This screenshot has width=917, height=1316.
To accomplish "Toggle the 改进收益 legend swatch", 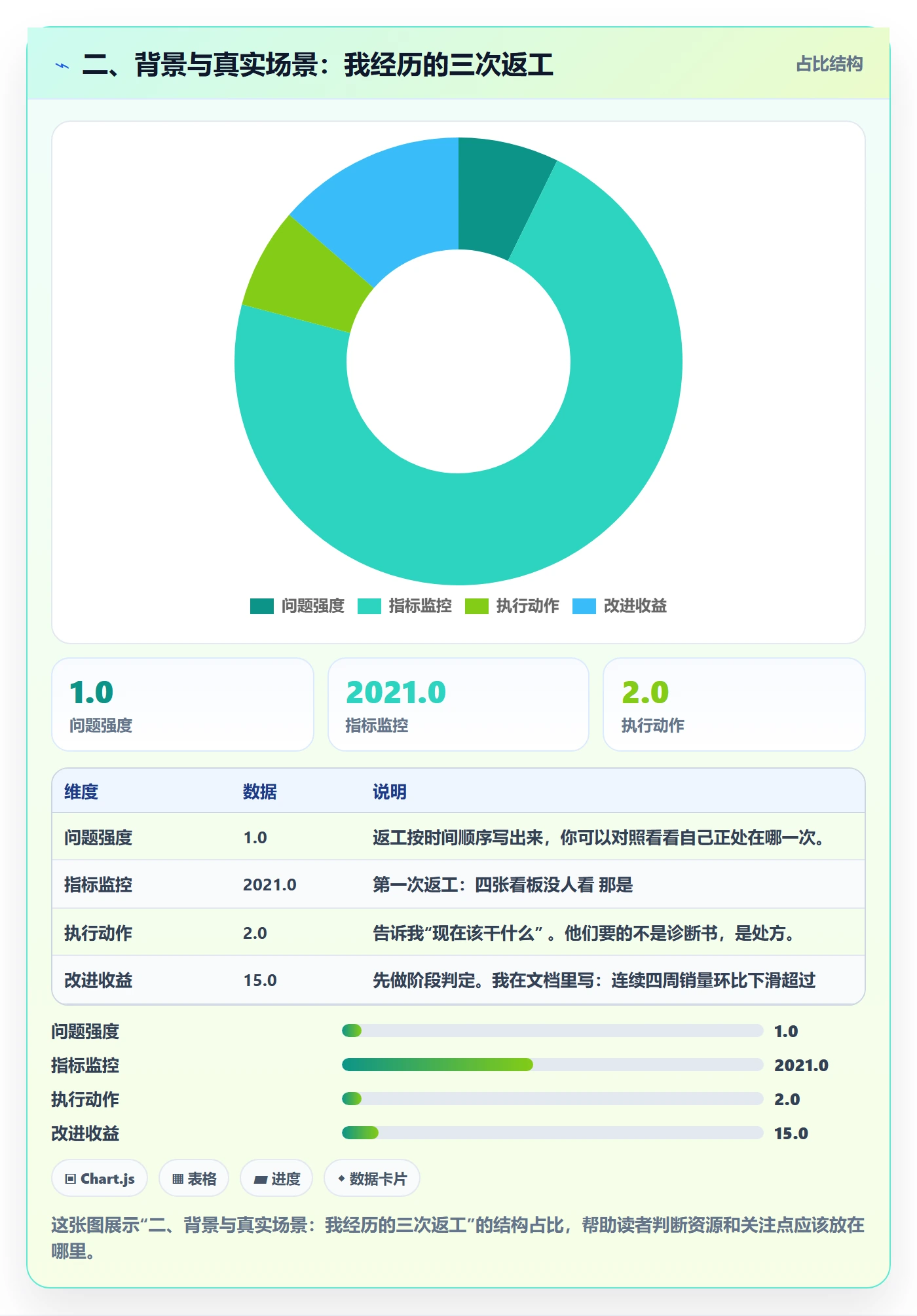I will [x=584, y=606].
